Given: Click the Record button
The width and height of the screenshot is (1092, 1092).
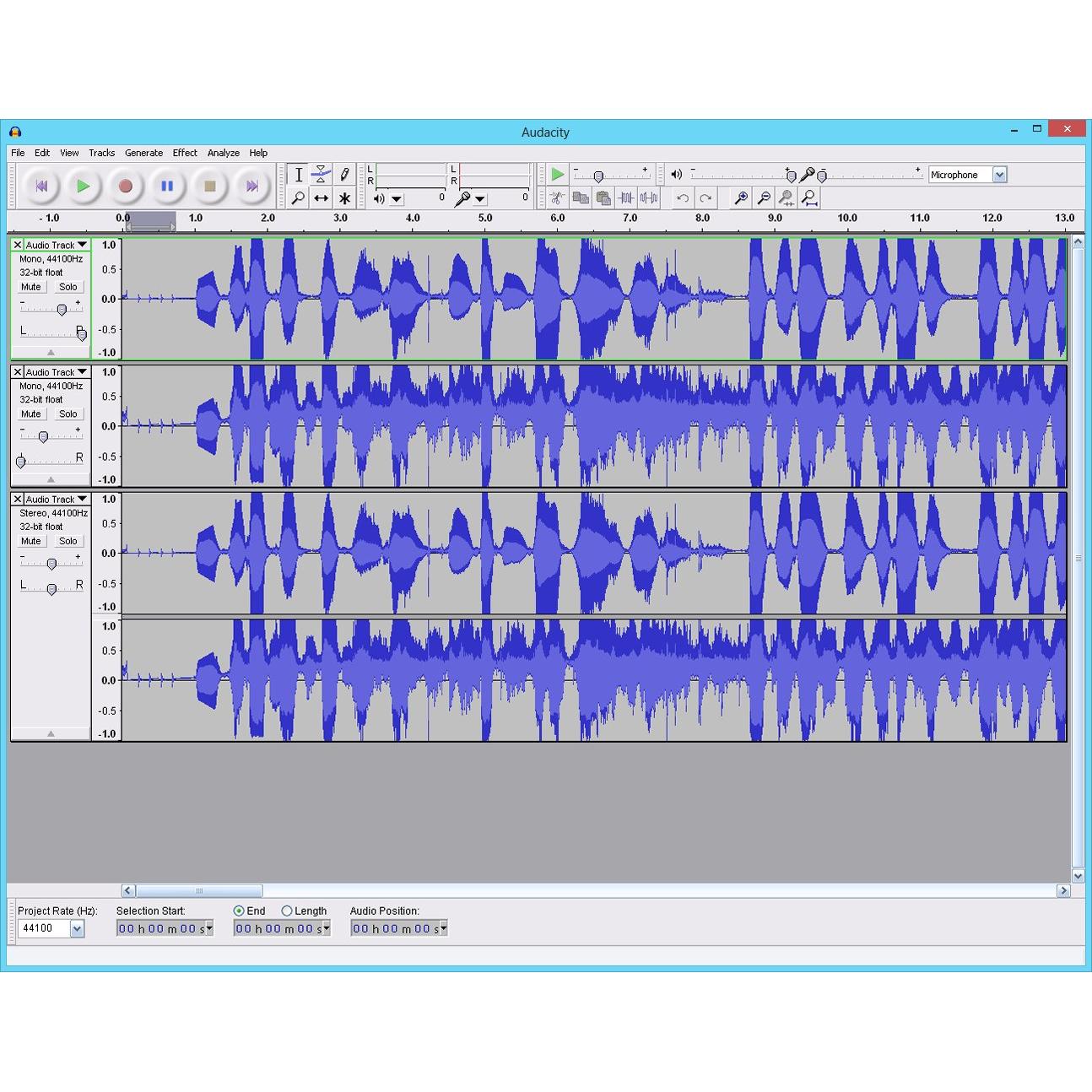Looking at the screenshot, I should 125,186.
